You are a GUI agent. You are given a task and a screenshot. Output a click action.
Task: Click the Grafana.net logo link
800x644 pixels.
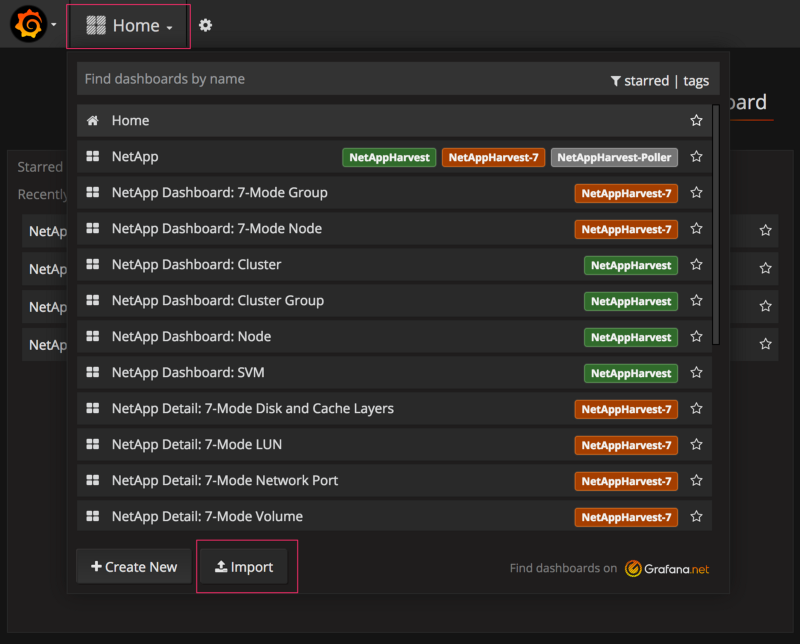tap(667, 568)
